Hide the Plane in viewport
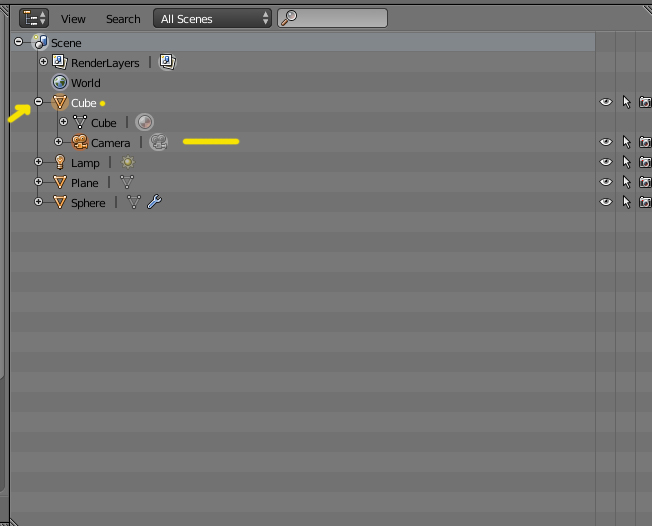The width and height of the screenshot is (652, 526). (x=606, y=182)
